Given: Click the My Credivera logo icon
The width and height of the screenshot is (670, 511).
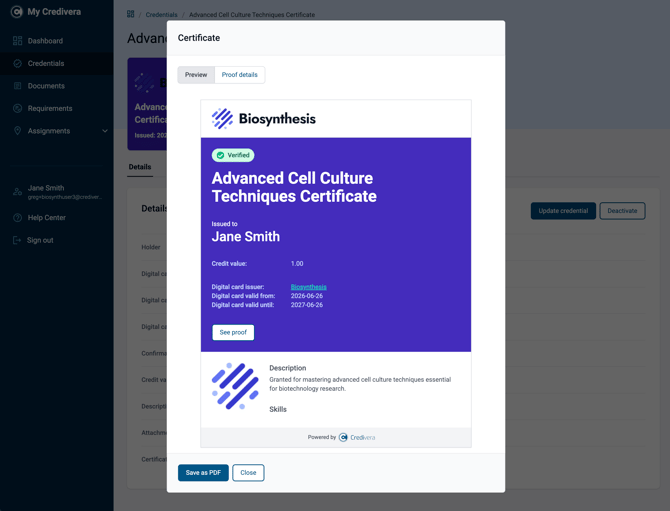Looking at the screenshot, I should click(x=17, y=12).
